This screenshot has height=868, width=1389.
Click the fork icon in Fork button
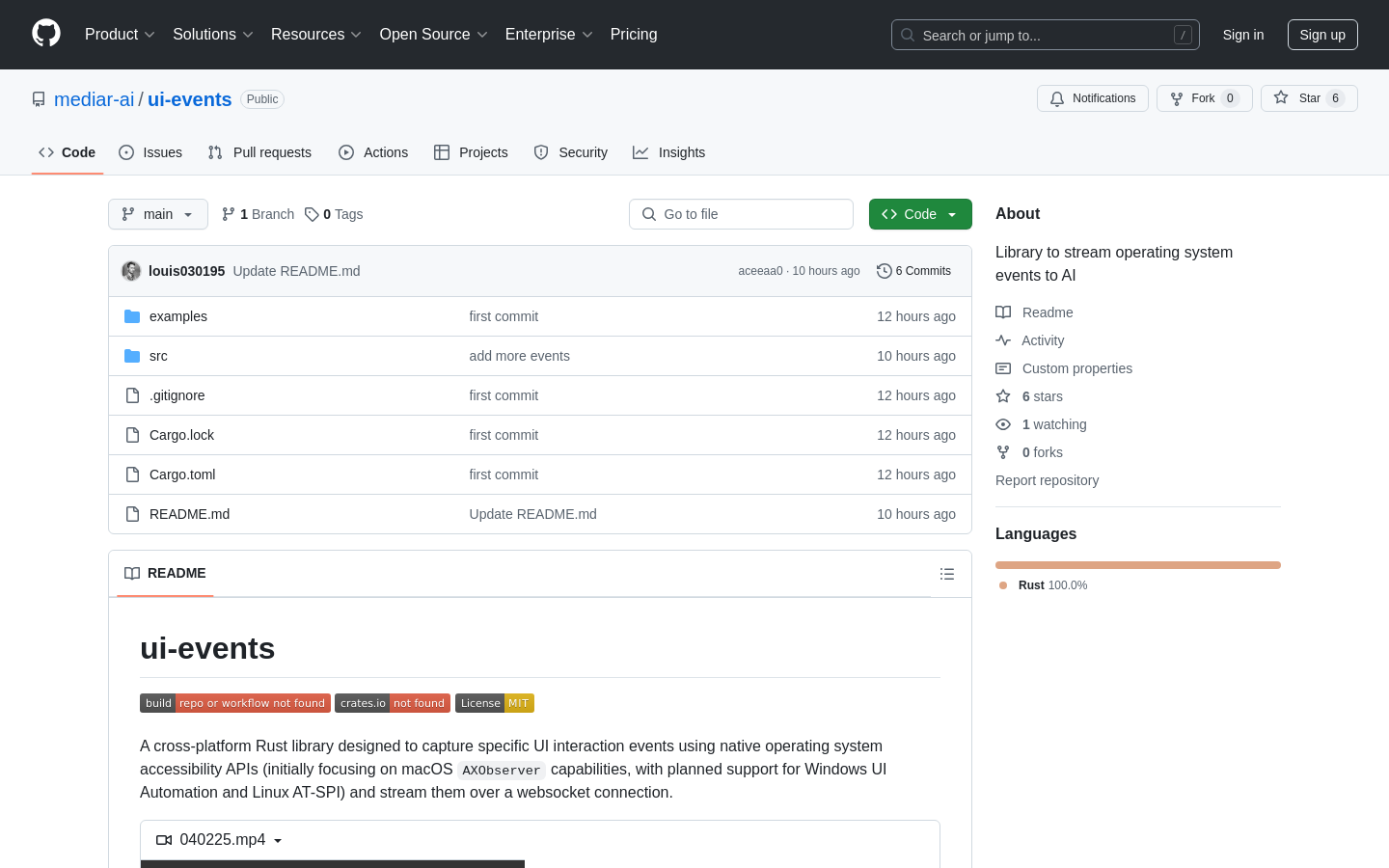(1177, 98)
